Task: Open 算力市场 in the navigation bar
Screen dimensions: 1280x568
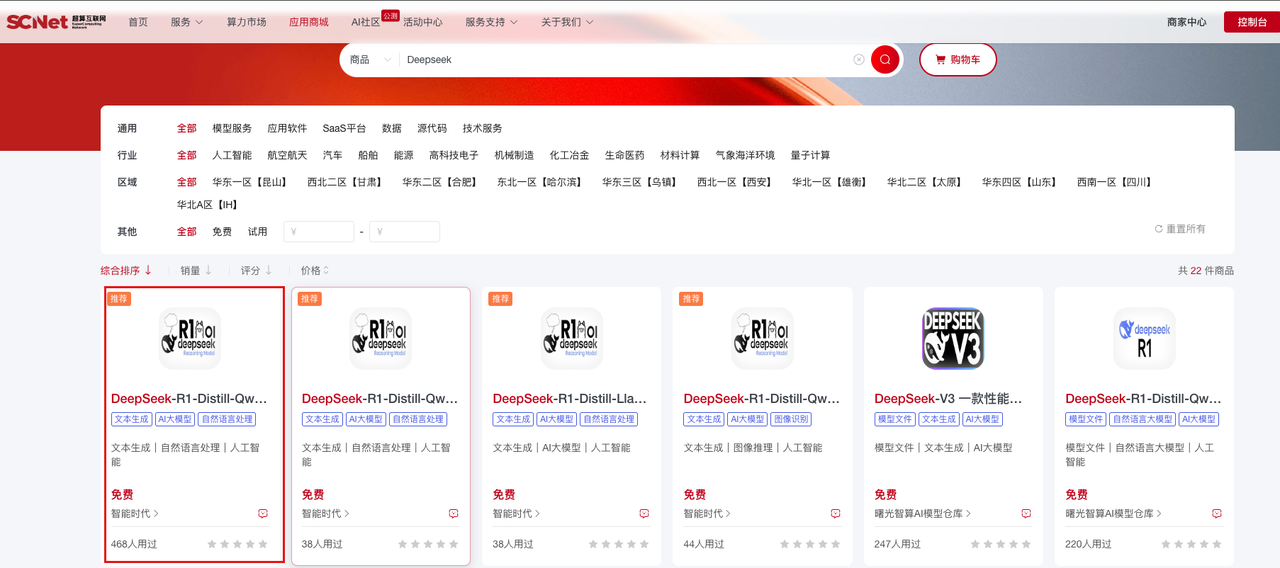Action: click(x=246, y=22)
